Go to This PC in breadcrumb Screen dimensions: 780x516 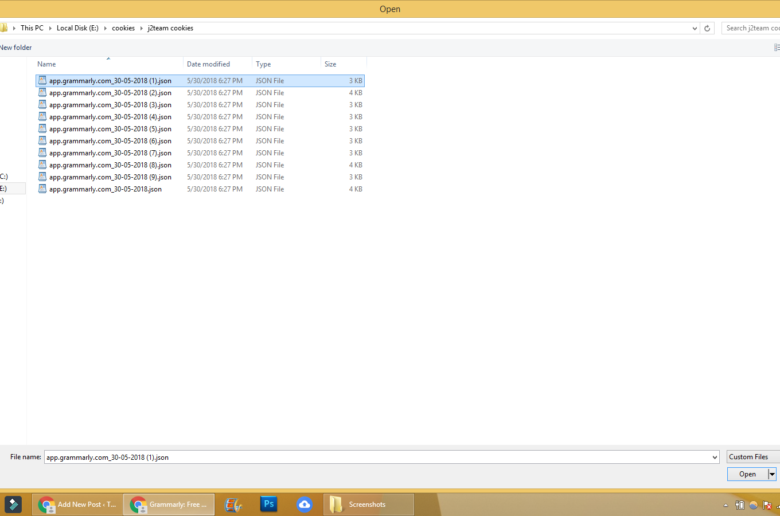[x=32, y=28]
